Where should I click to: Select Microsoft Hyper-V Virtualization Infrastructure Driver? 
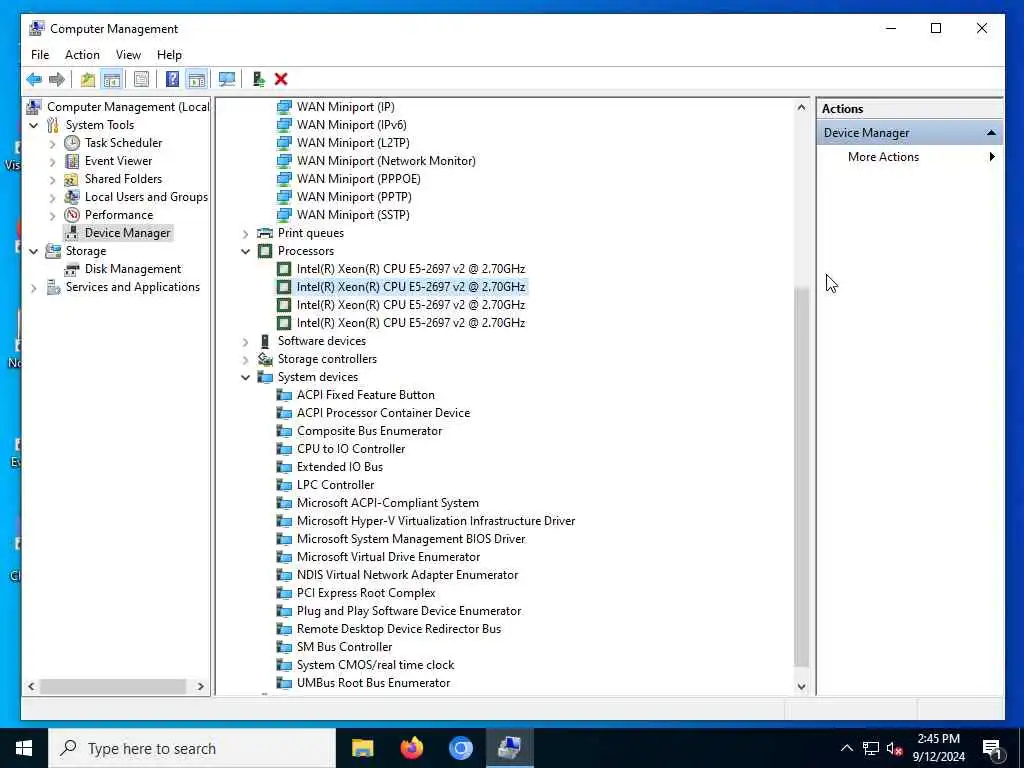tap(436, 521)
